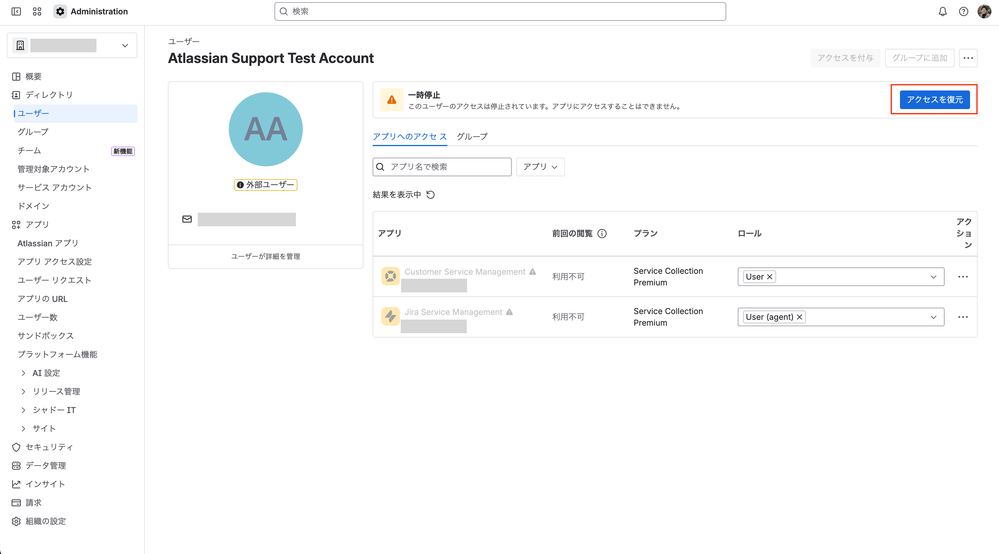Expand the AI 設定 section
Screen dimensions: 999x554
[x=24, y=373]
